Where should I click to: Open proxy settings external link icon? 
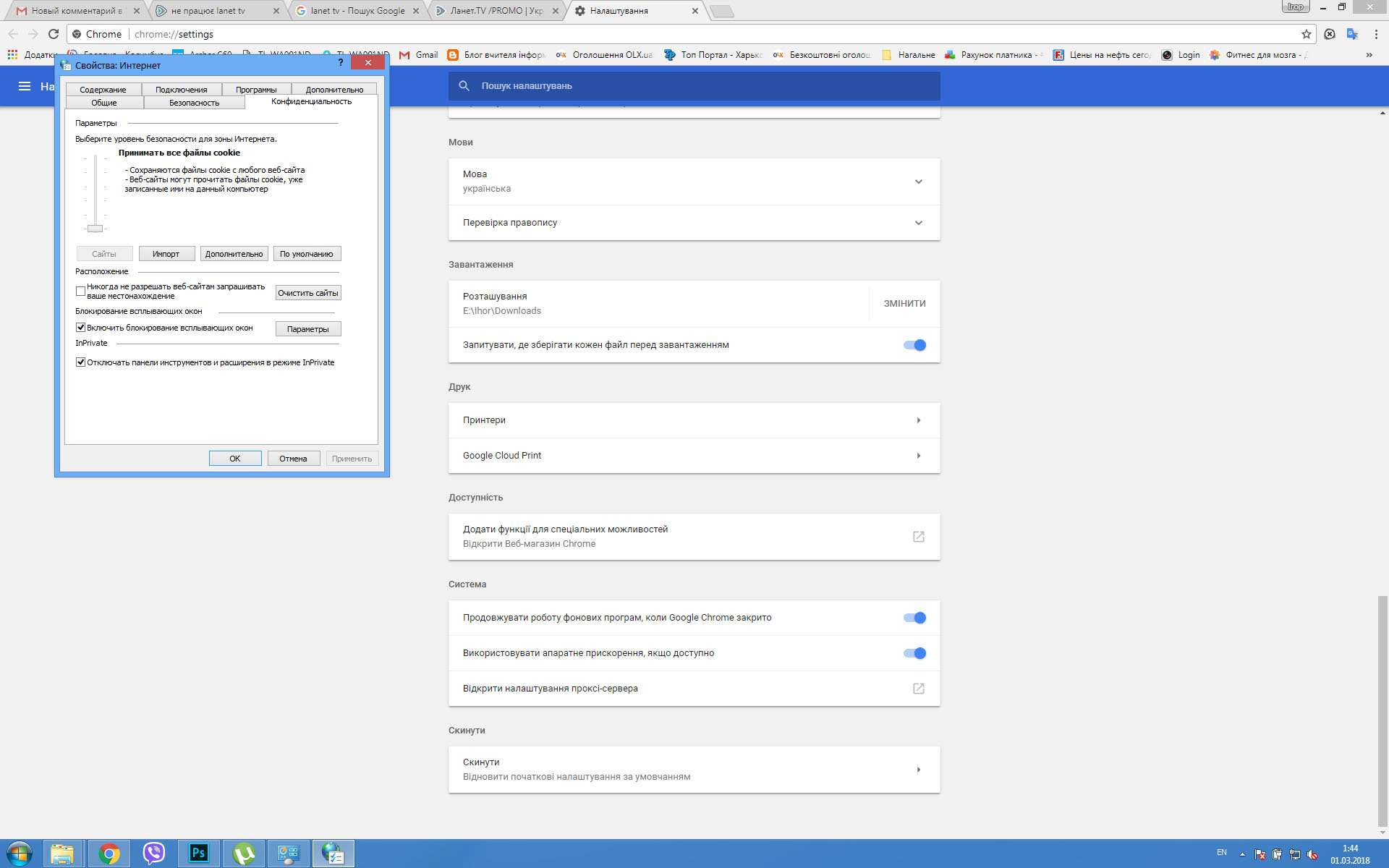[x=918, y=689]
